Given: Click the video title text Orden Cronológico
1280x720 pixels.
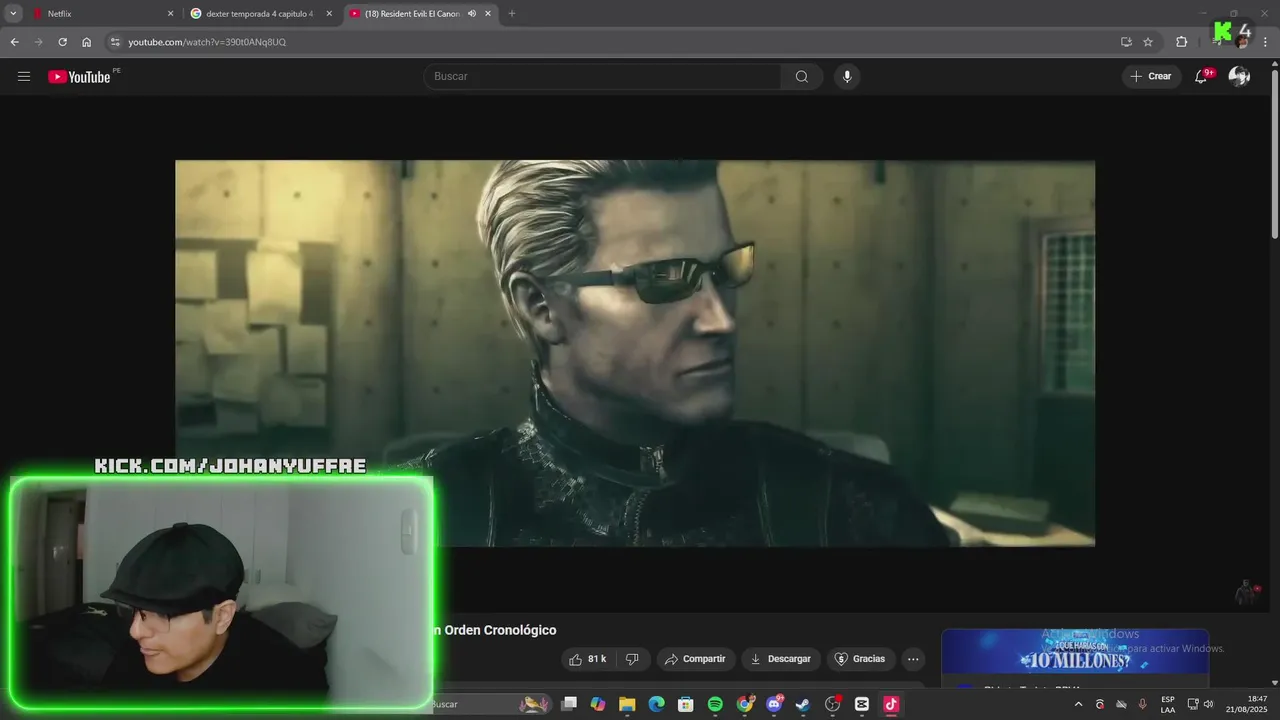Looking at the screenshot, I should [501, 630].
